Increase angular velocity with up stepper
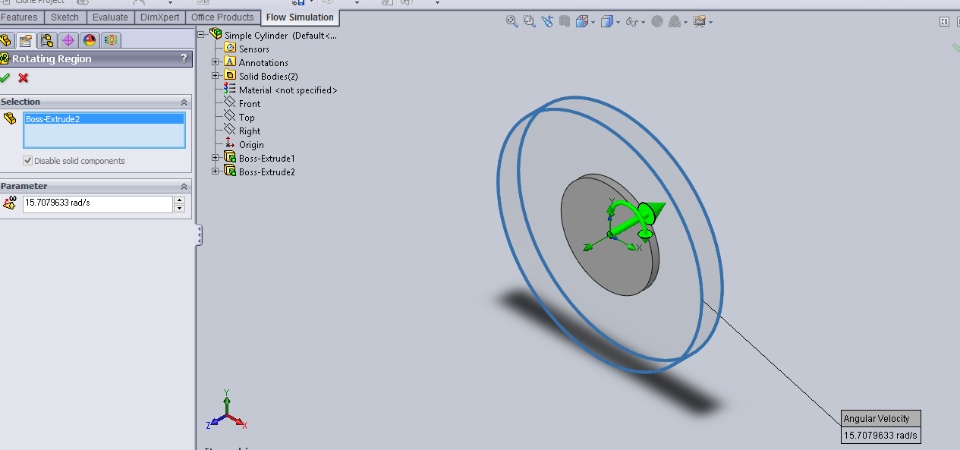This screenshot has width=960, height=450. [x=179, y=200]
